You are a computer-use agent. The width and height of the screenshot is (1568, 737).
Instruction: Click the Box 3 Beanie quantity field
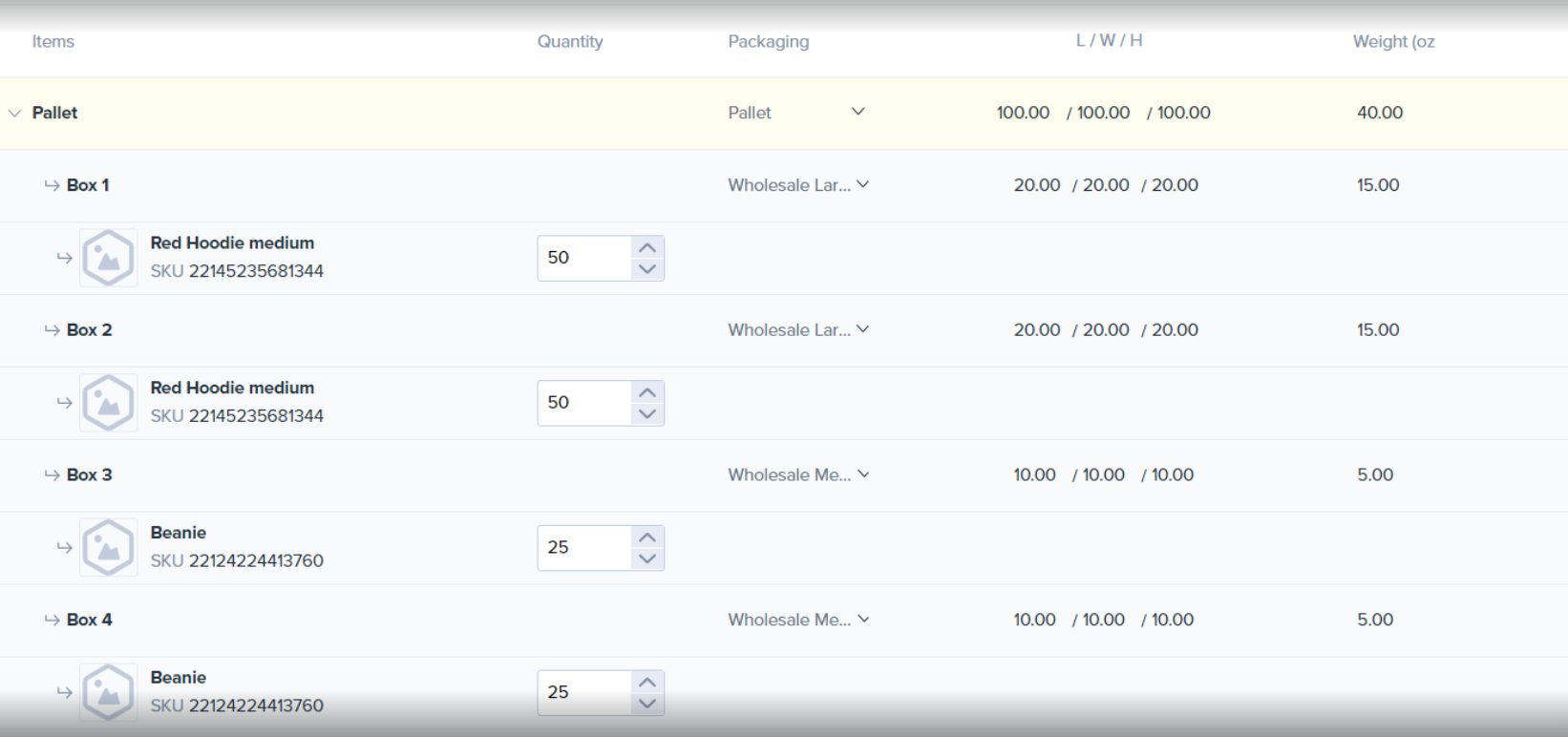(x=583, y=548)
